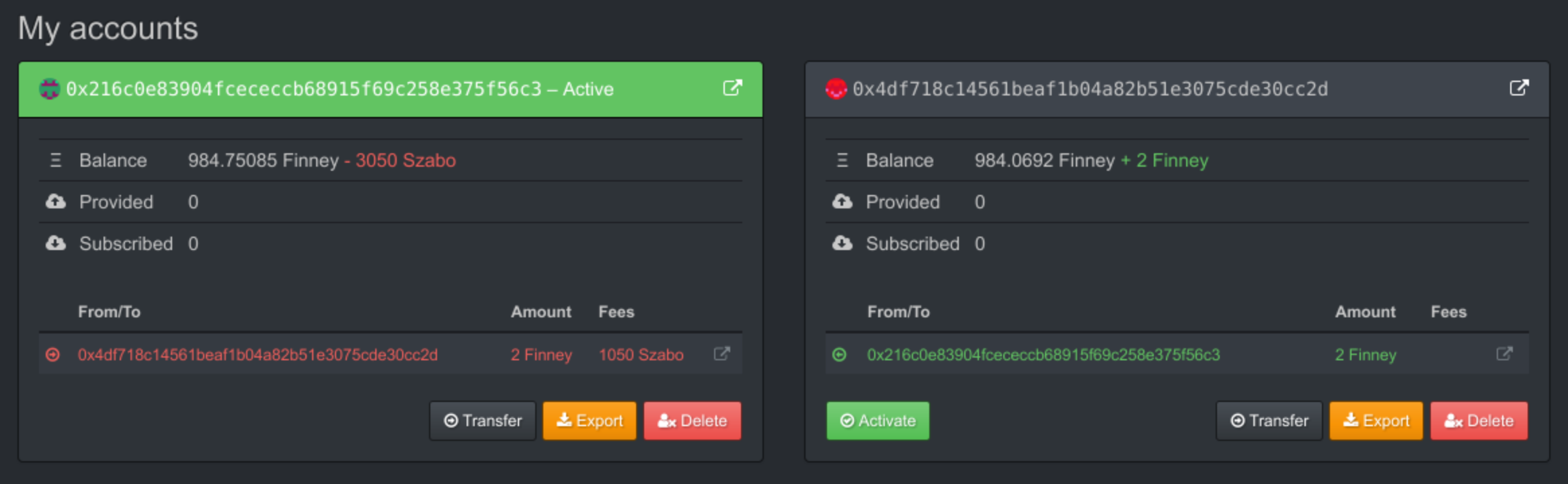This screenshot has height=484, width=1568.
Task: Export the 0x4df718c account
Action: coord(1376,421)
